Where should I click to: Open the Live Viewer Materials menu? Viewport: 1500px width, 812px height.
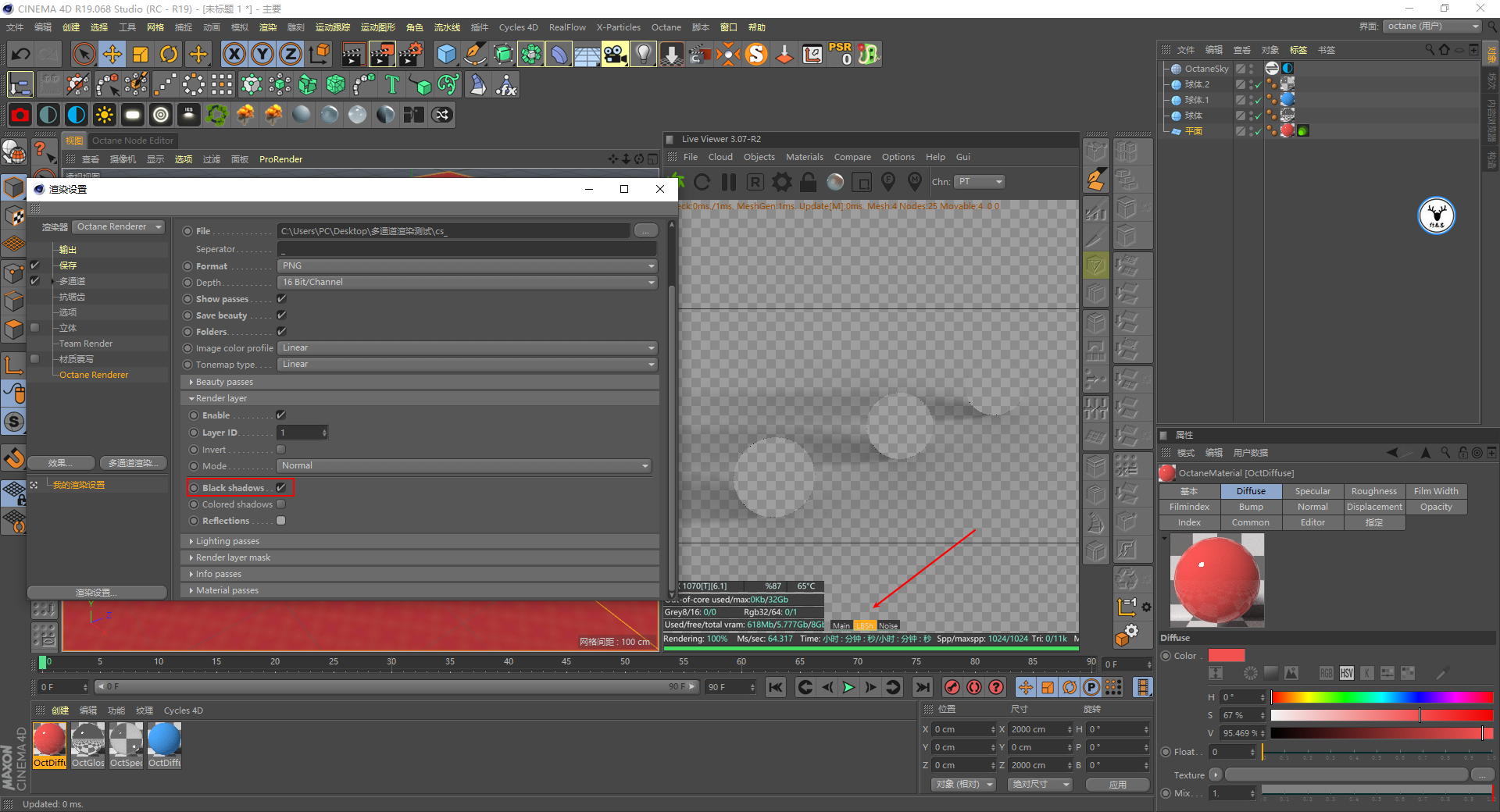coord(805,157)
